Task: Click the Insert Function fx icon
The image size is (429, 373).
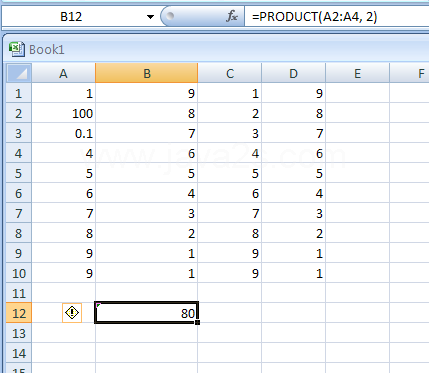Action: point(231,16)
